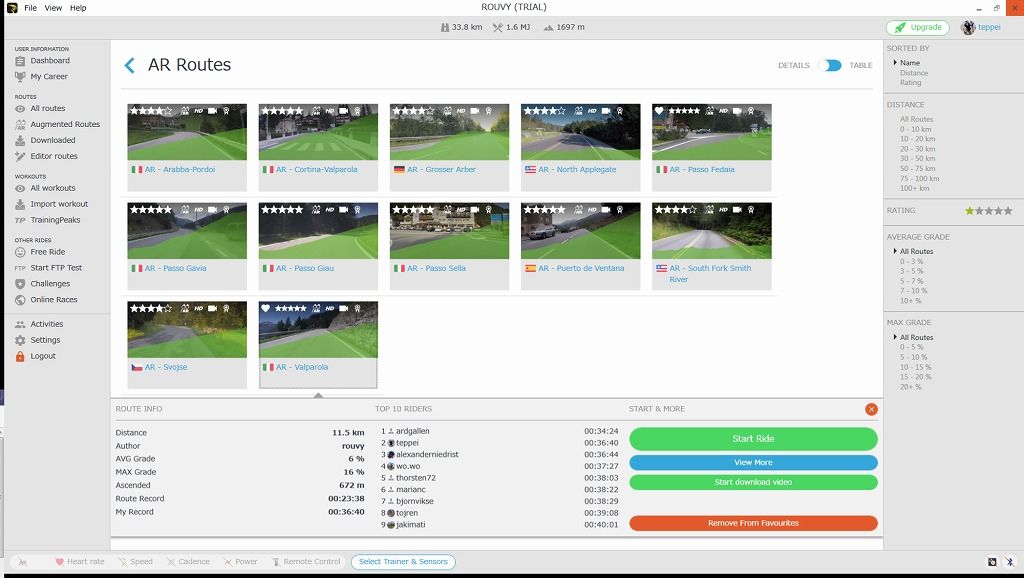
Task: Click the Speed sensor indicator
Action: [x=135, y=562]
